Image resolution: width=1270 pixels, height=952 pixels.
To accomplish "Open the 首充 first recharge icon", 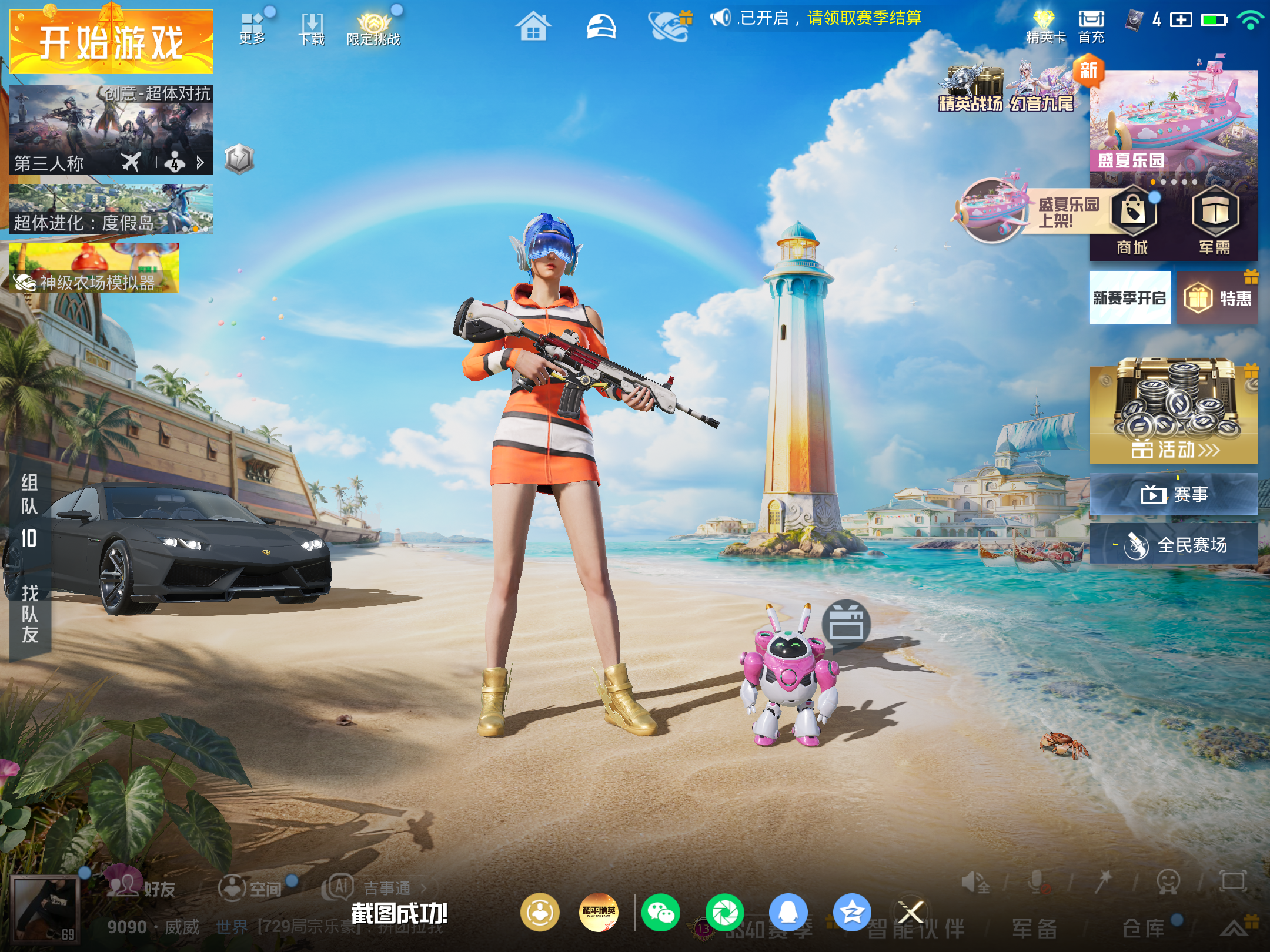I will (1091, 27).
